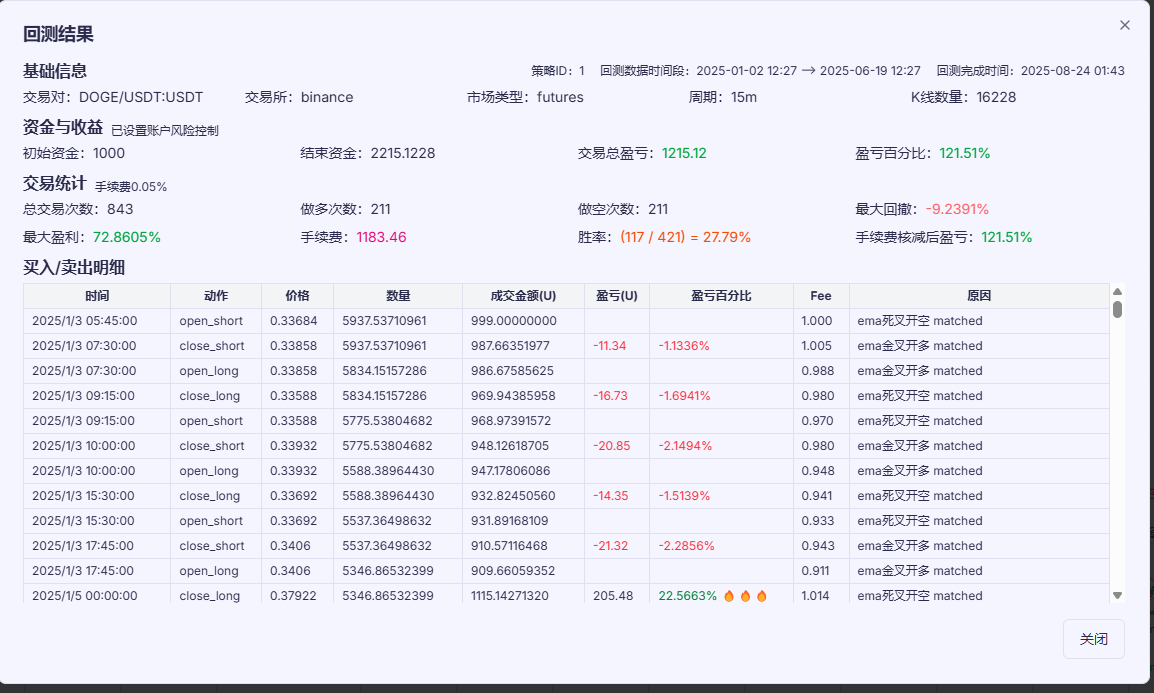Click the 动作 column header
The height and width of the screenshot is (693, 1154).
216,296
